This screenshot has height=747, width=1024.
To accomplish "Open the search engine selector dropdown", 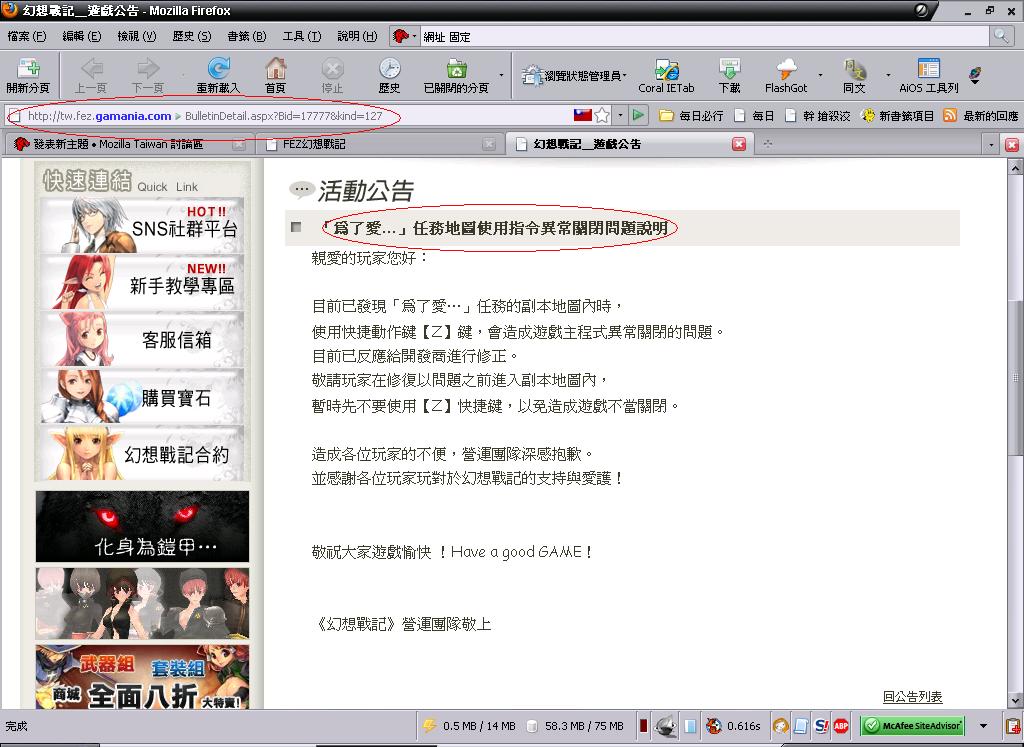I will tap(404, 36).
